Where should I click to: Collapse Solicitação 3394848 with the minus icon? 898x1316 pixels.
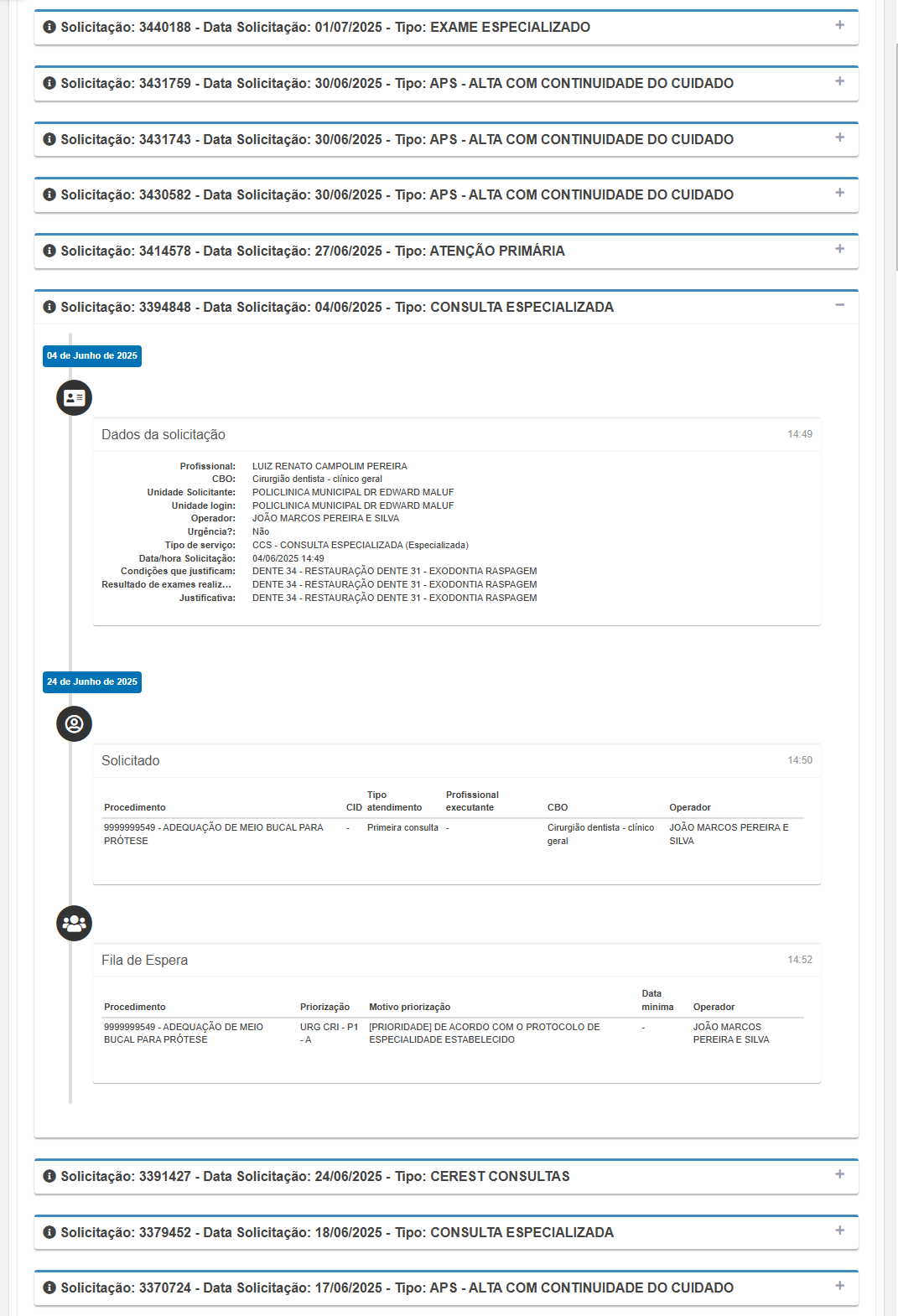839,305
